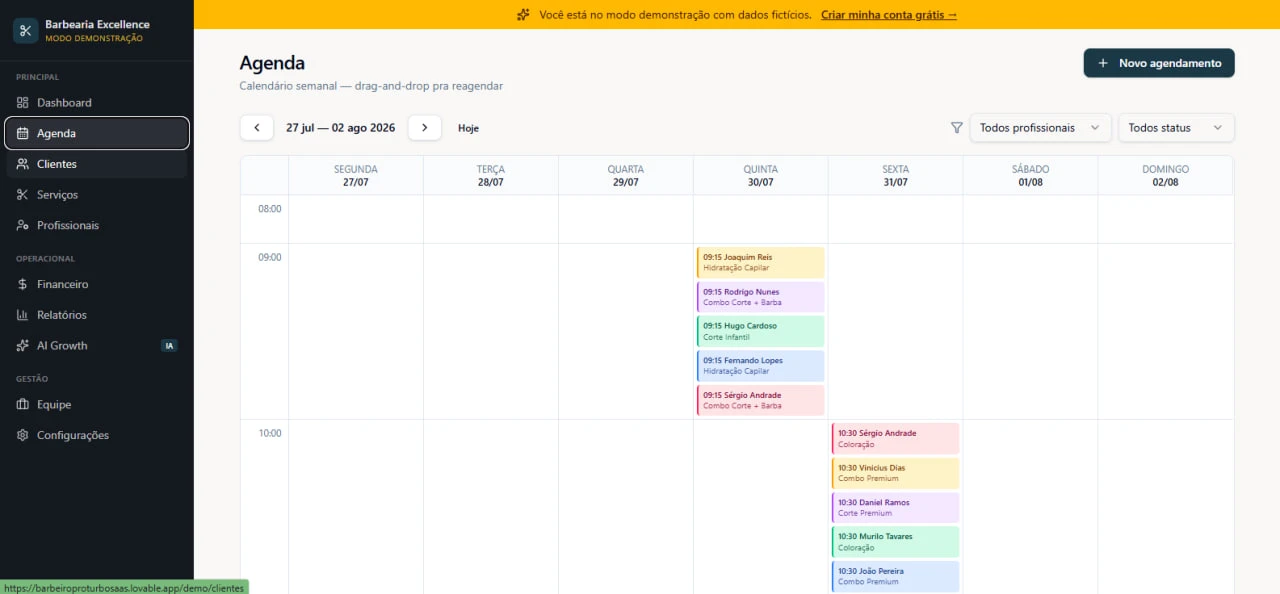Go to next week arrow
The height and width of the screenshot is (594, 1280).
click(x=425, y=128)
